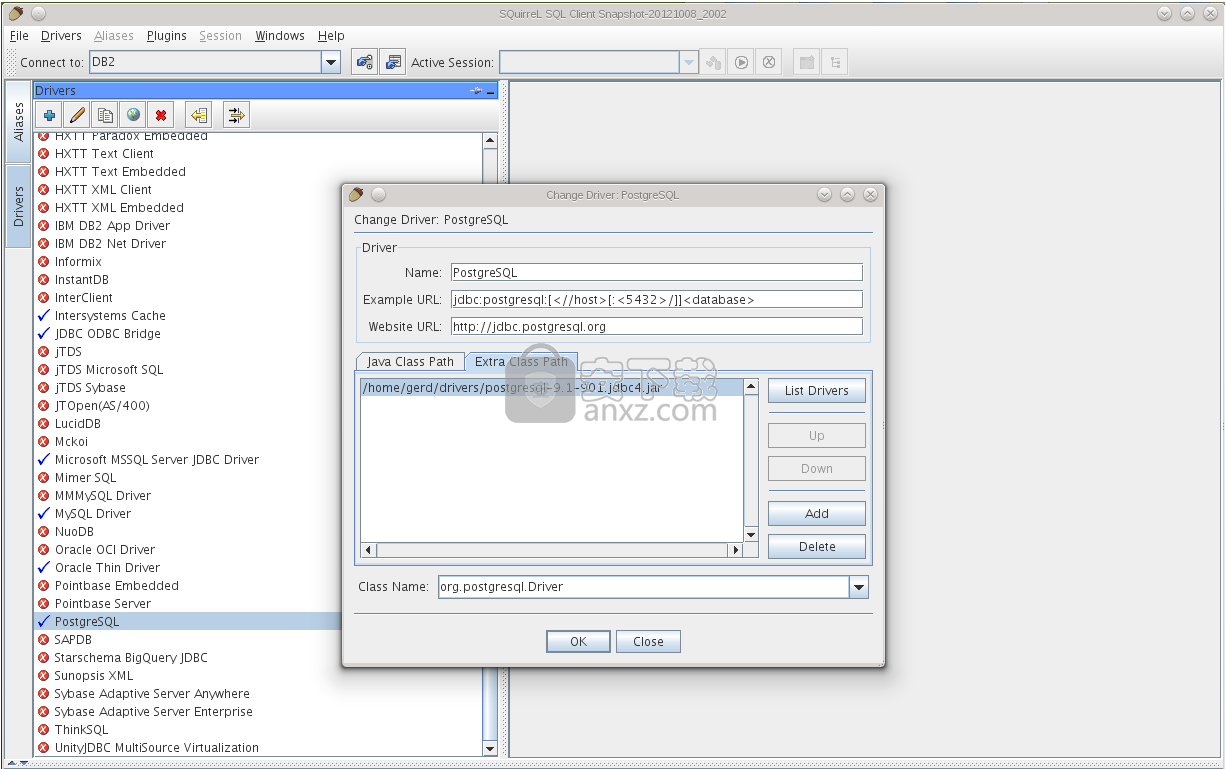Select MySQL Driver in the drivers list
This screenshot has width=1226, height=769.
[93, 514]
